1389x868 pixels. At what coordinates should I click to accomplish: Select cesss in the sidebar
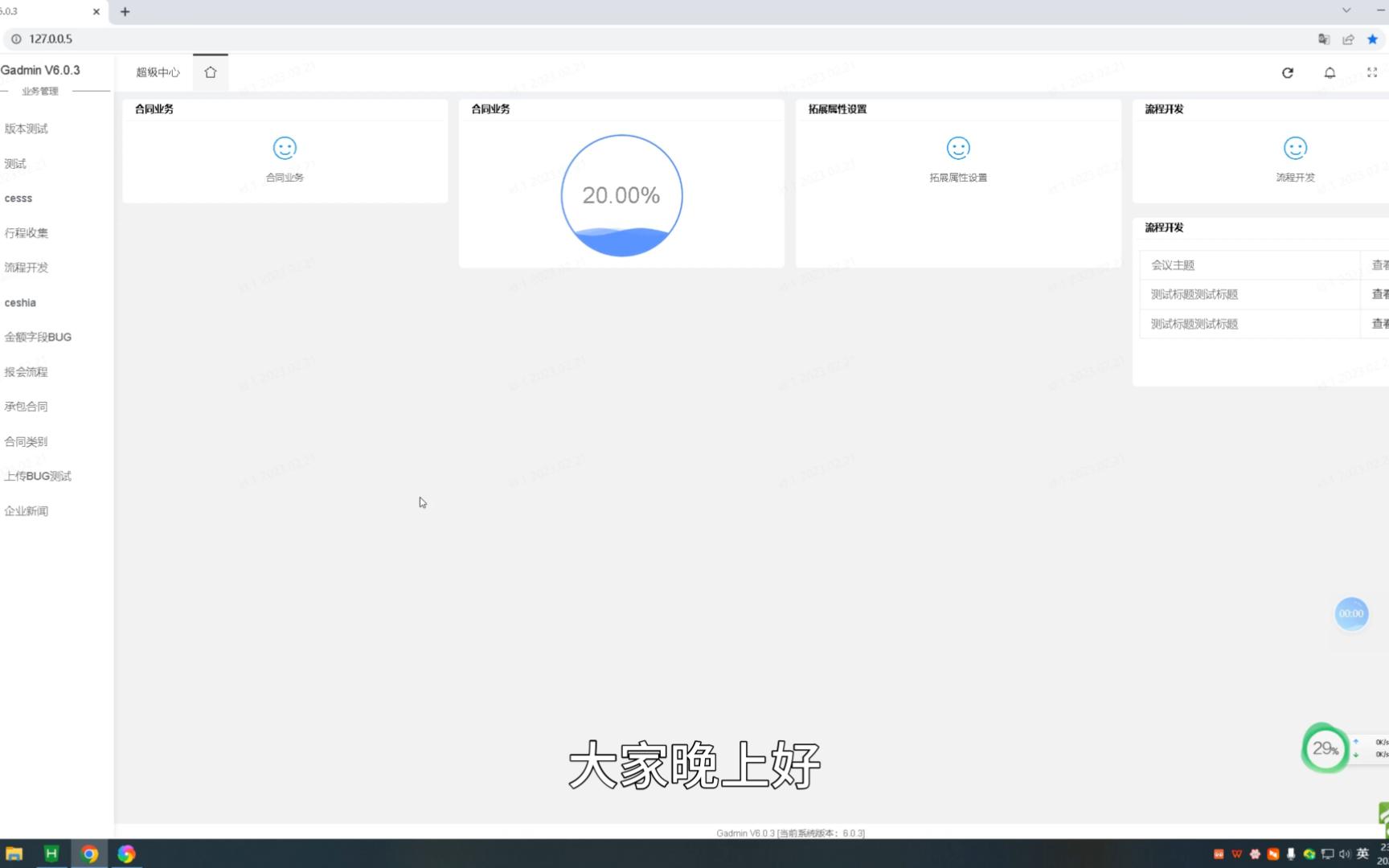click(x=18, y=198)
